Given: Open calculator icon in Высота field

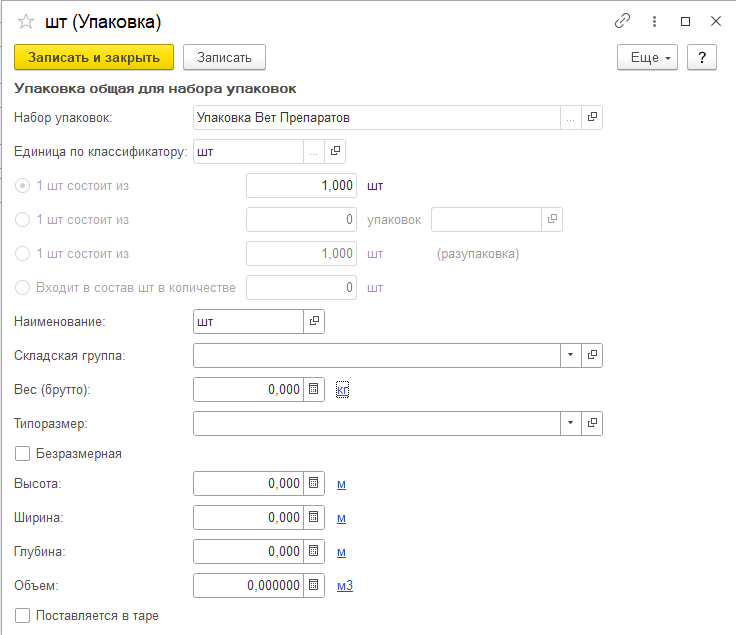Looking at the screenshot, I should point(313,484).
